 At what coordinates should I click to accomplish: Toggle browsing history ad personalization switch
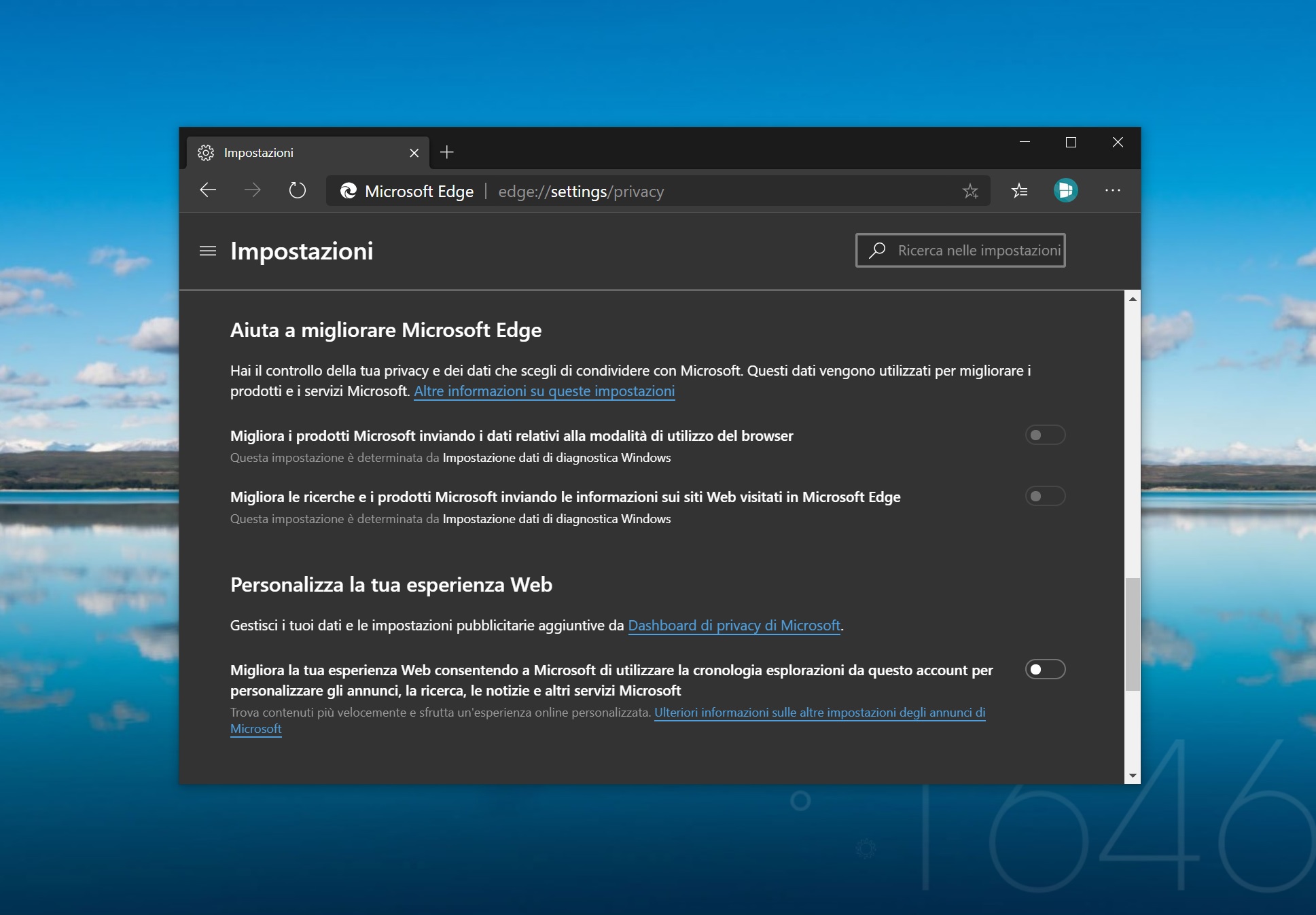coord(1045,669)
